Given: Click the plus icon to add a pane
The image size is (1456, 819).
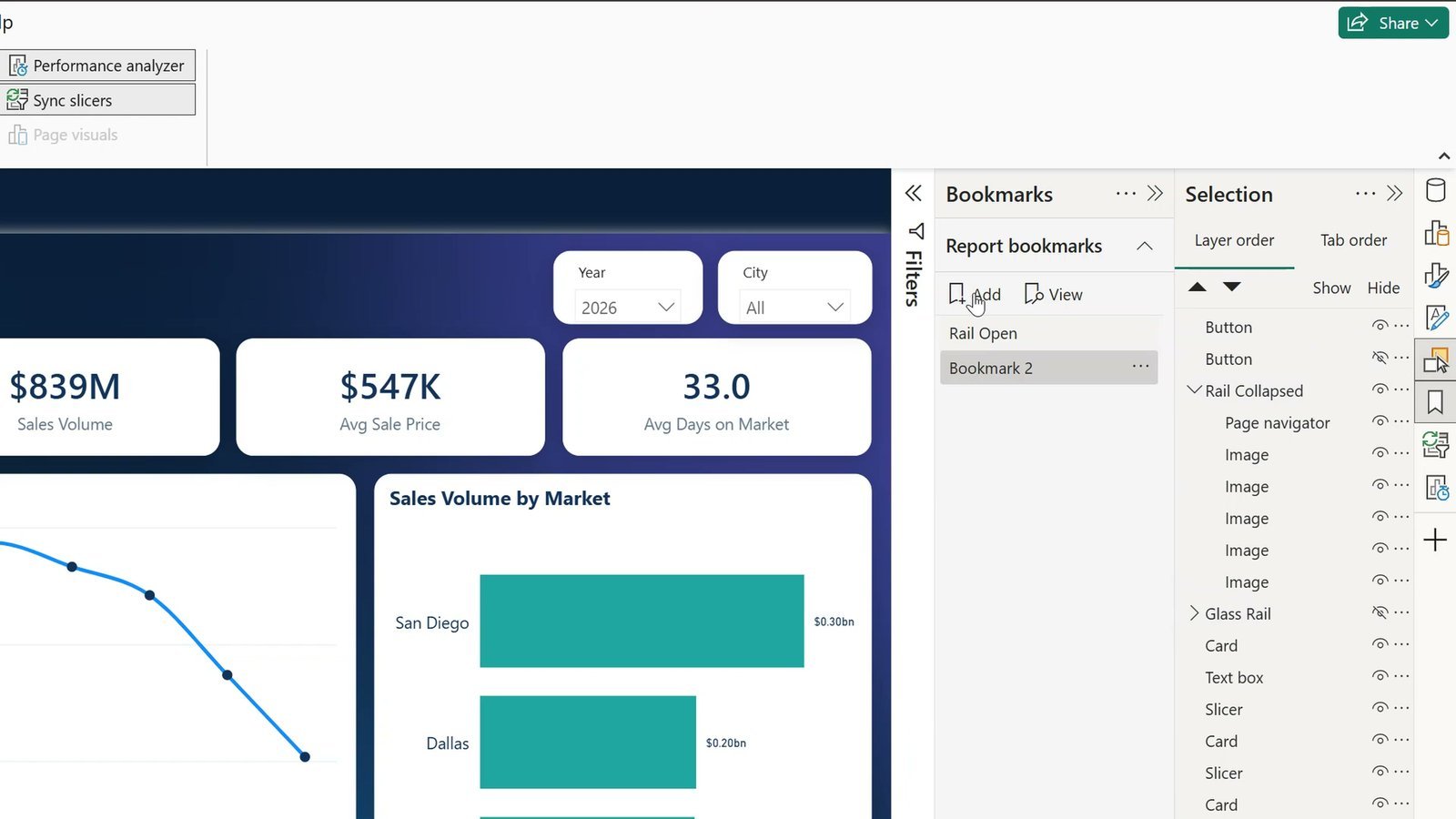Looking at the screenshot, I should 1435,540.
